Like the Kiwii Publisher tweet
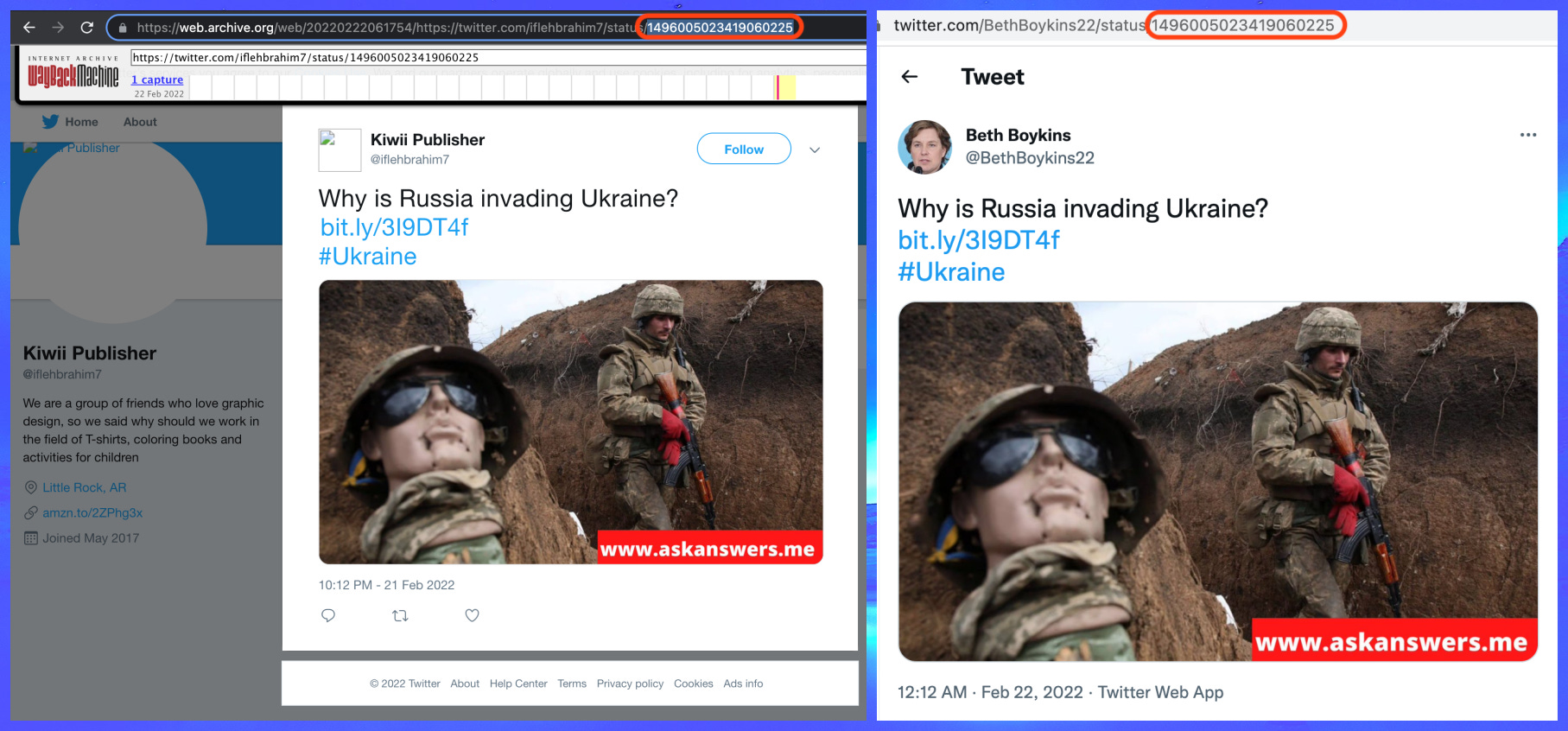The width and height of the screenshot is (1568, 731). point(472,615)
